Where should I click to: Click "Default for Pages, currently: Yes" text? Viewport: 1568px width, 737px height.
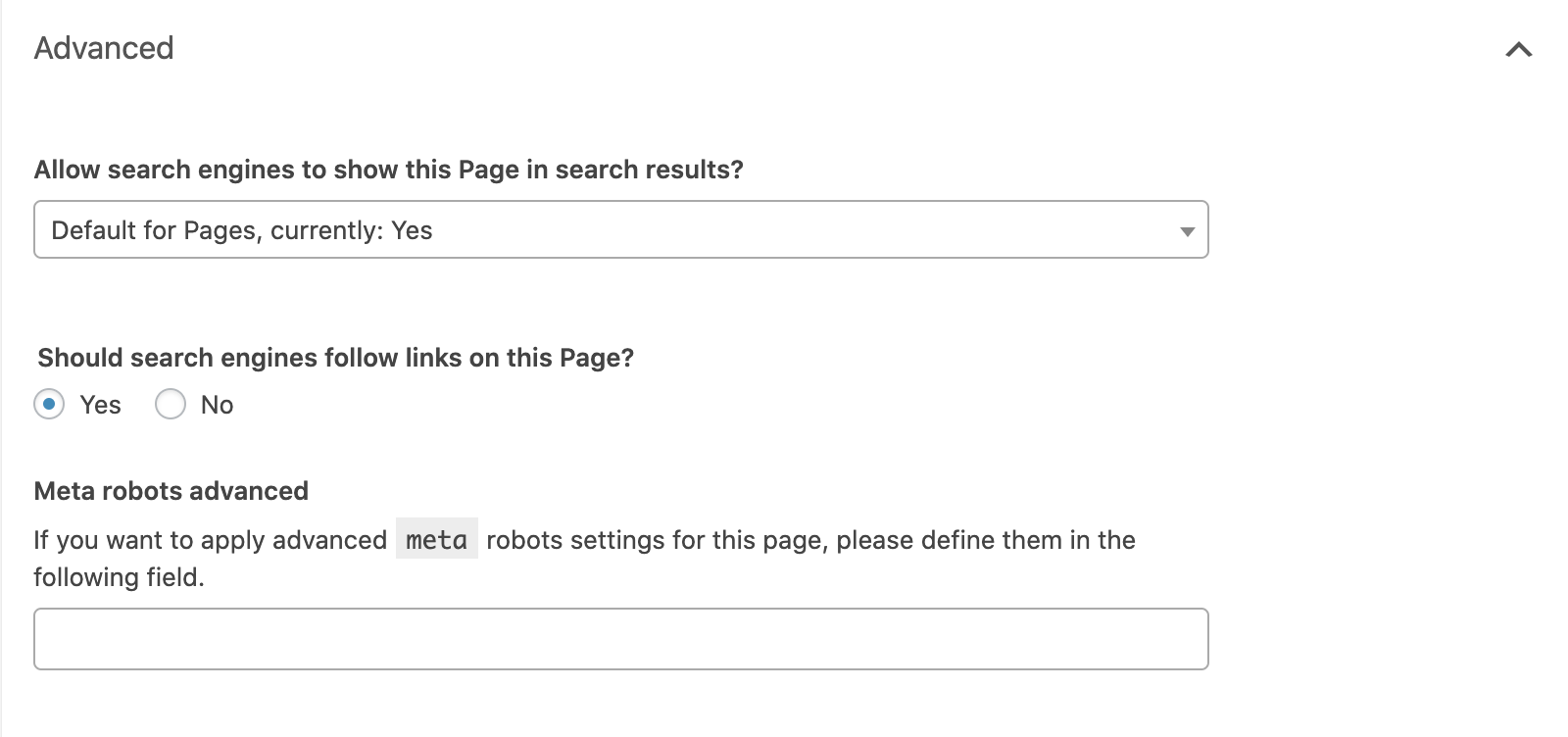tap(241, 230)
